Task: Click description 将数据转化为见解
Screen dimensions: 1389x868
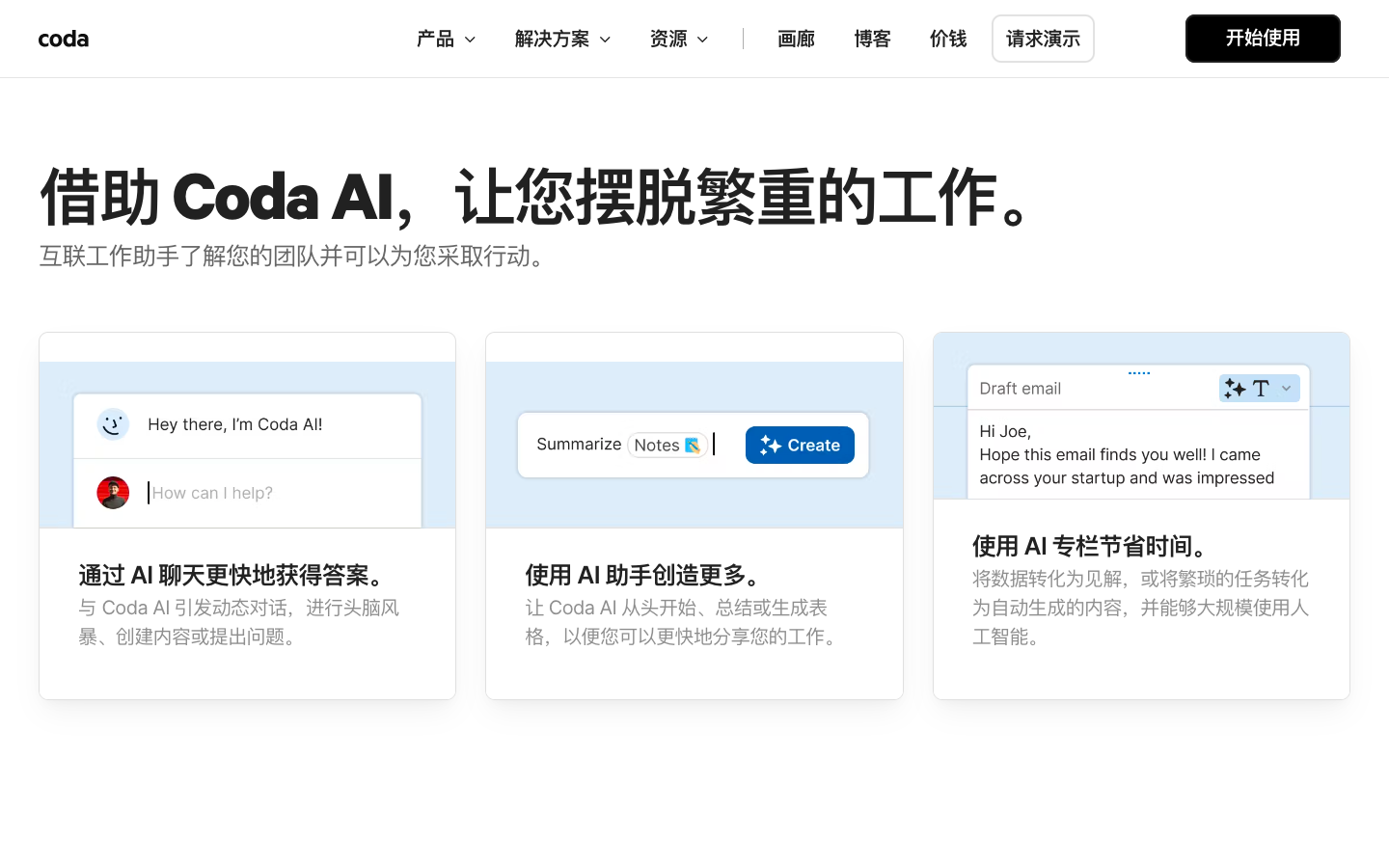Action: coord(1141,608)
